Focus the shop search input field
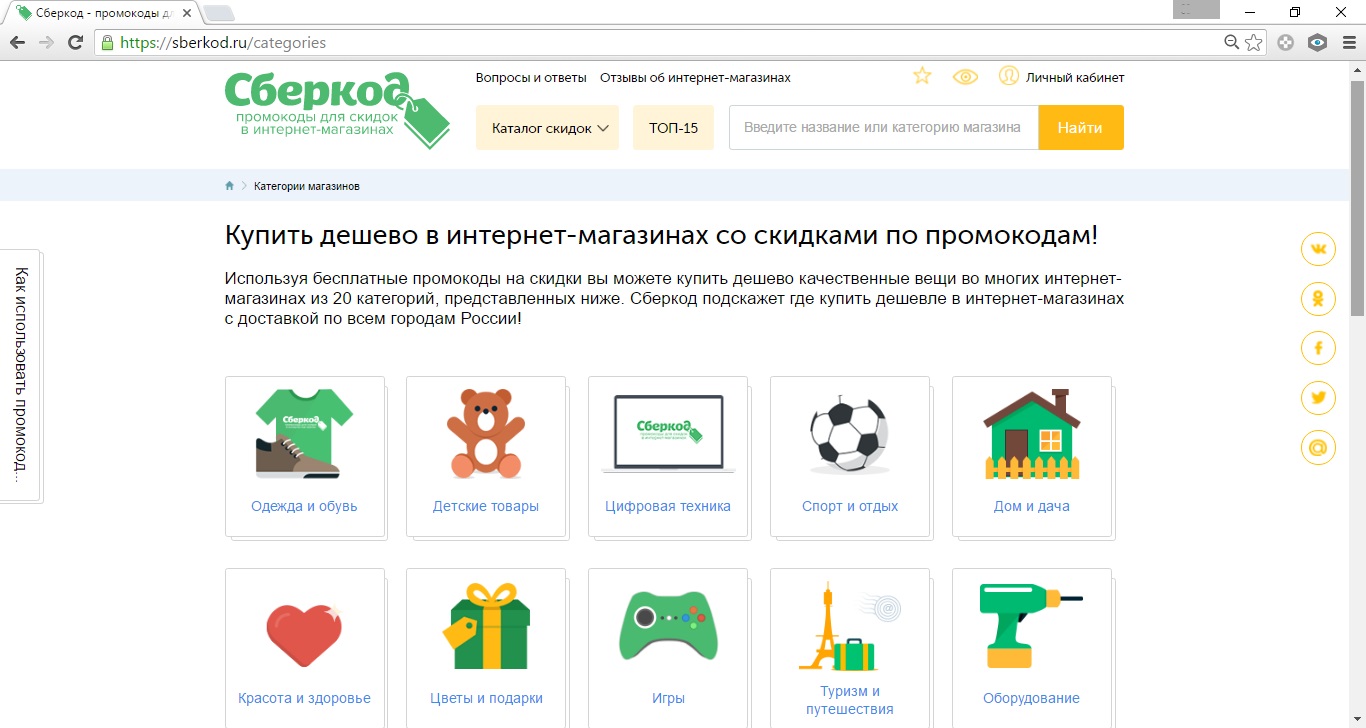This screenshot has height=728, width=1366. pyautogui.click(x=883, y=128)
